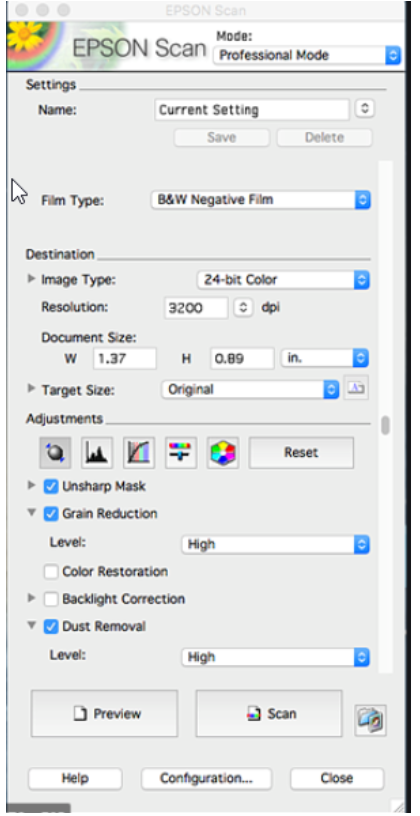Start scanning with the Scan button
Viewport: 420px width, 816px height.
269,713
